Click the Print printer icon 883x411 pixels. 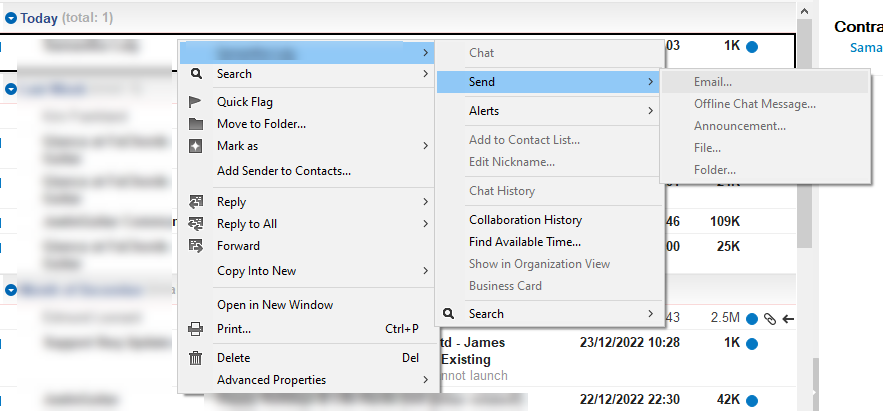click(x=196, y=329)
